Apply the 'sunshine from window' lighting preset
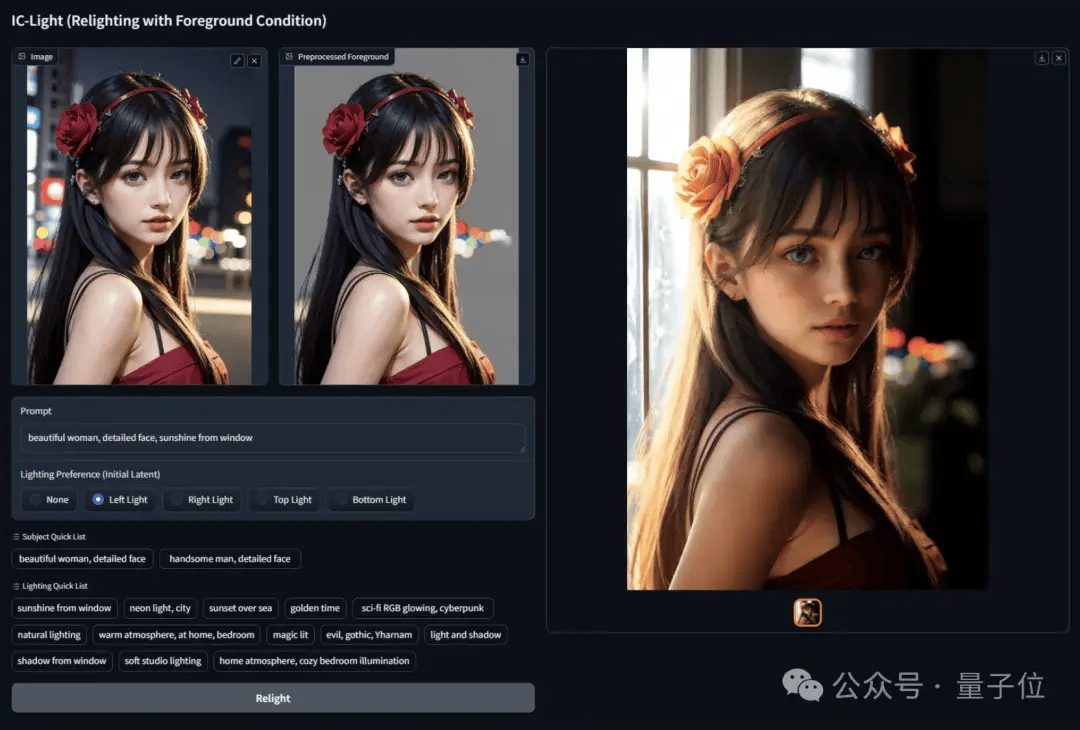 (64, 608)
